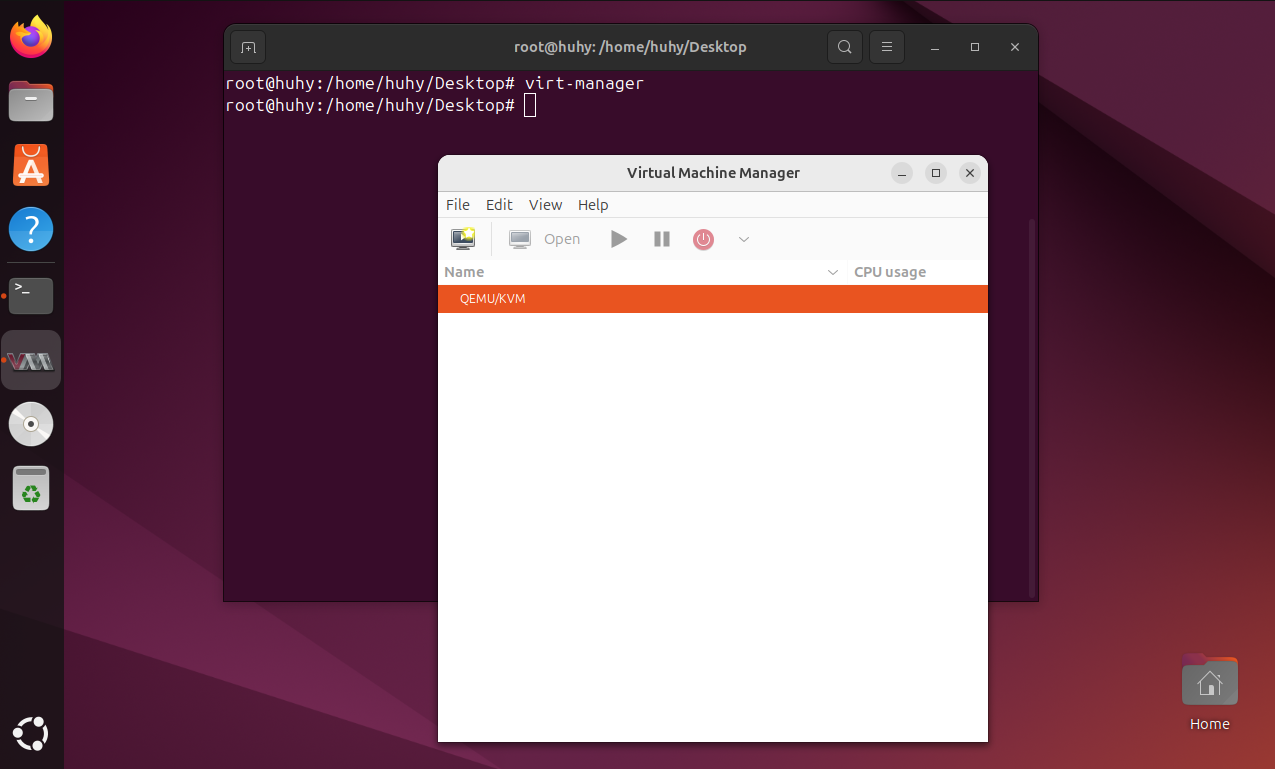Open the File menu in Virtual Machine Manager
1275x769 pixels.
(458, 204)
